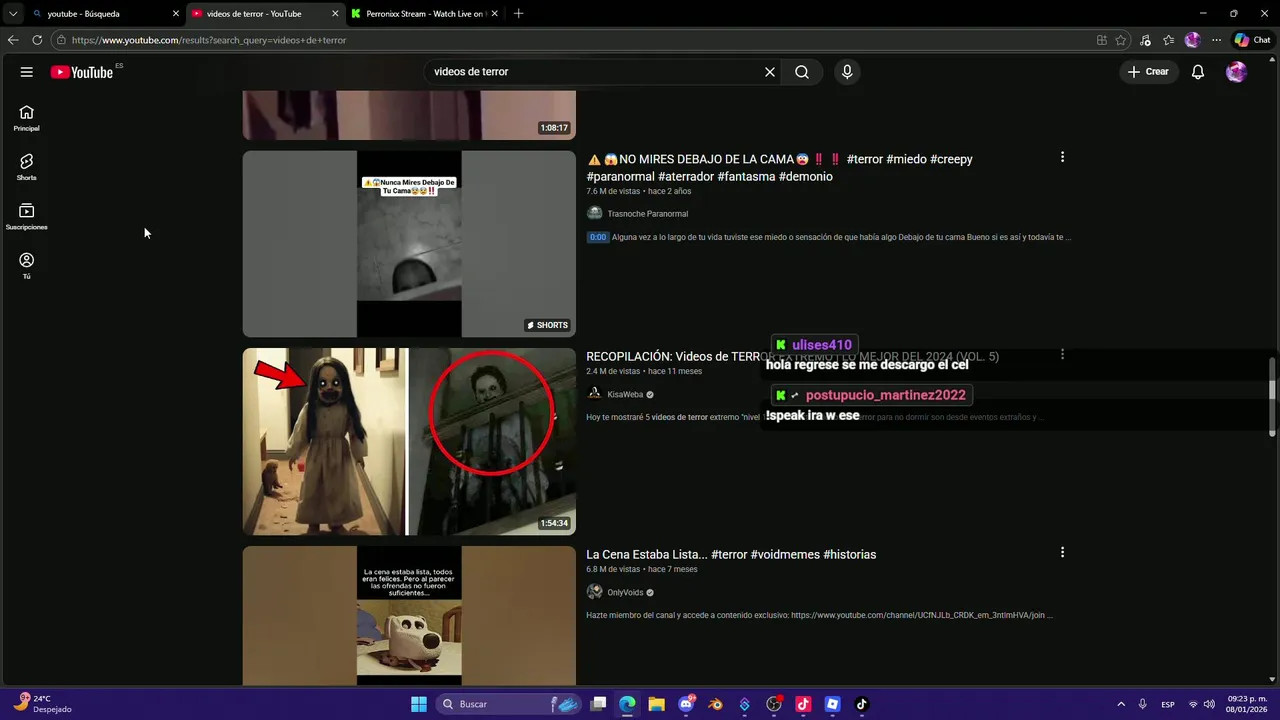The height and width of the screenshot is (720, 1280).
Task: Open the La cena estaba lista dog thumbnail
Action: pos(409,615)
